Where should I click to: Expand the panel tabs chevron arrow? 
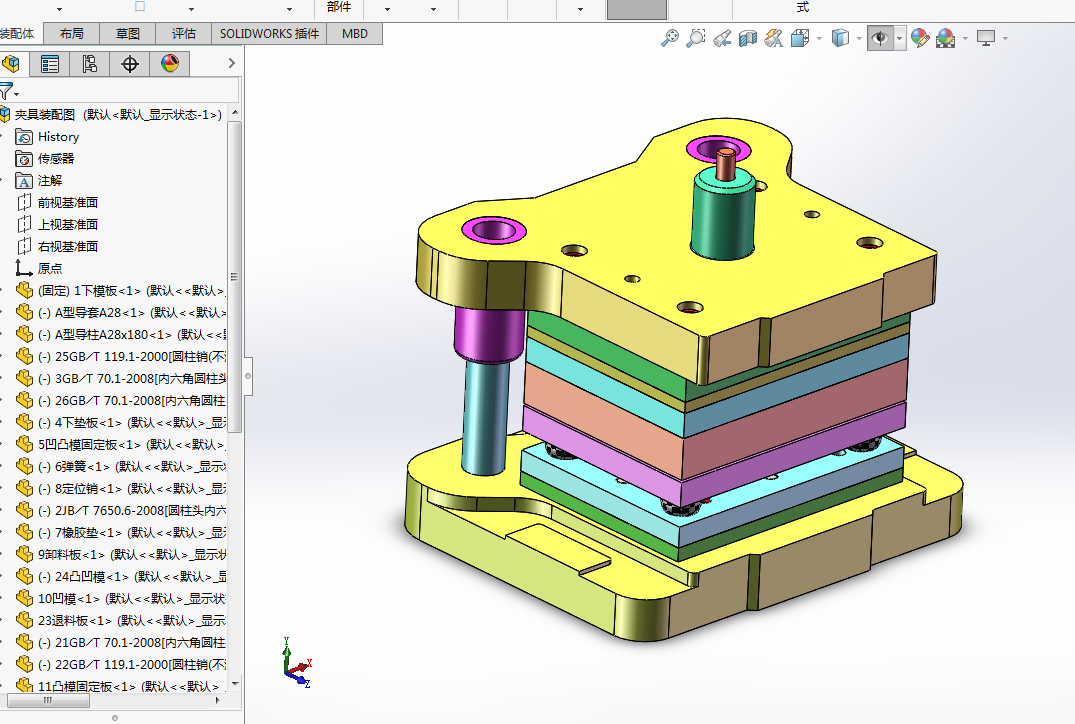pyautogui.click(x=231, y=64)
